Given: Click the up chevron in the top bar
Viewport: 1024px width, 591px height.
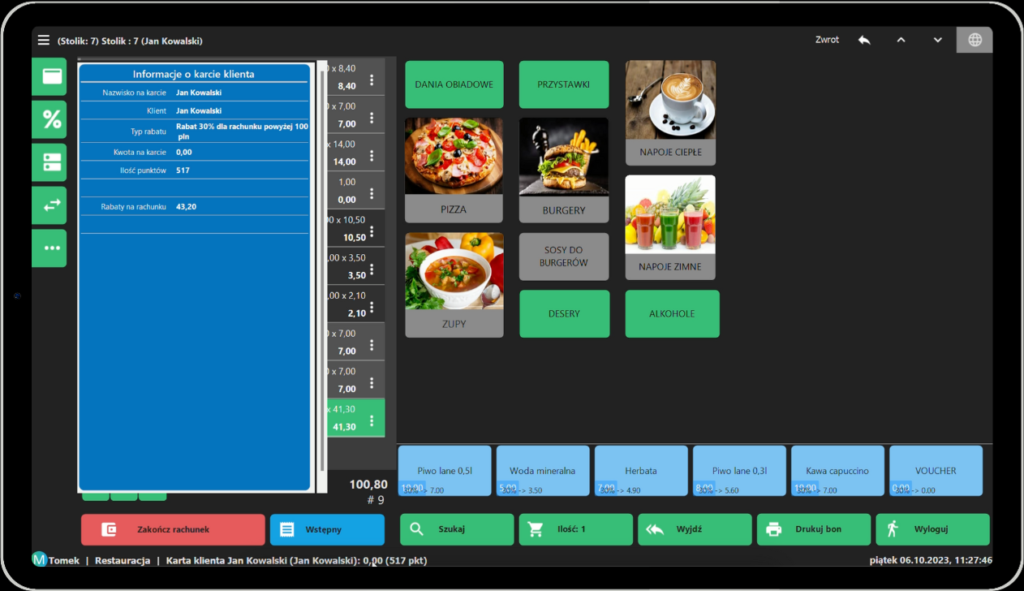Looking at the screenshot, I should [x=901, y=39].
